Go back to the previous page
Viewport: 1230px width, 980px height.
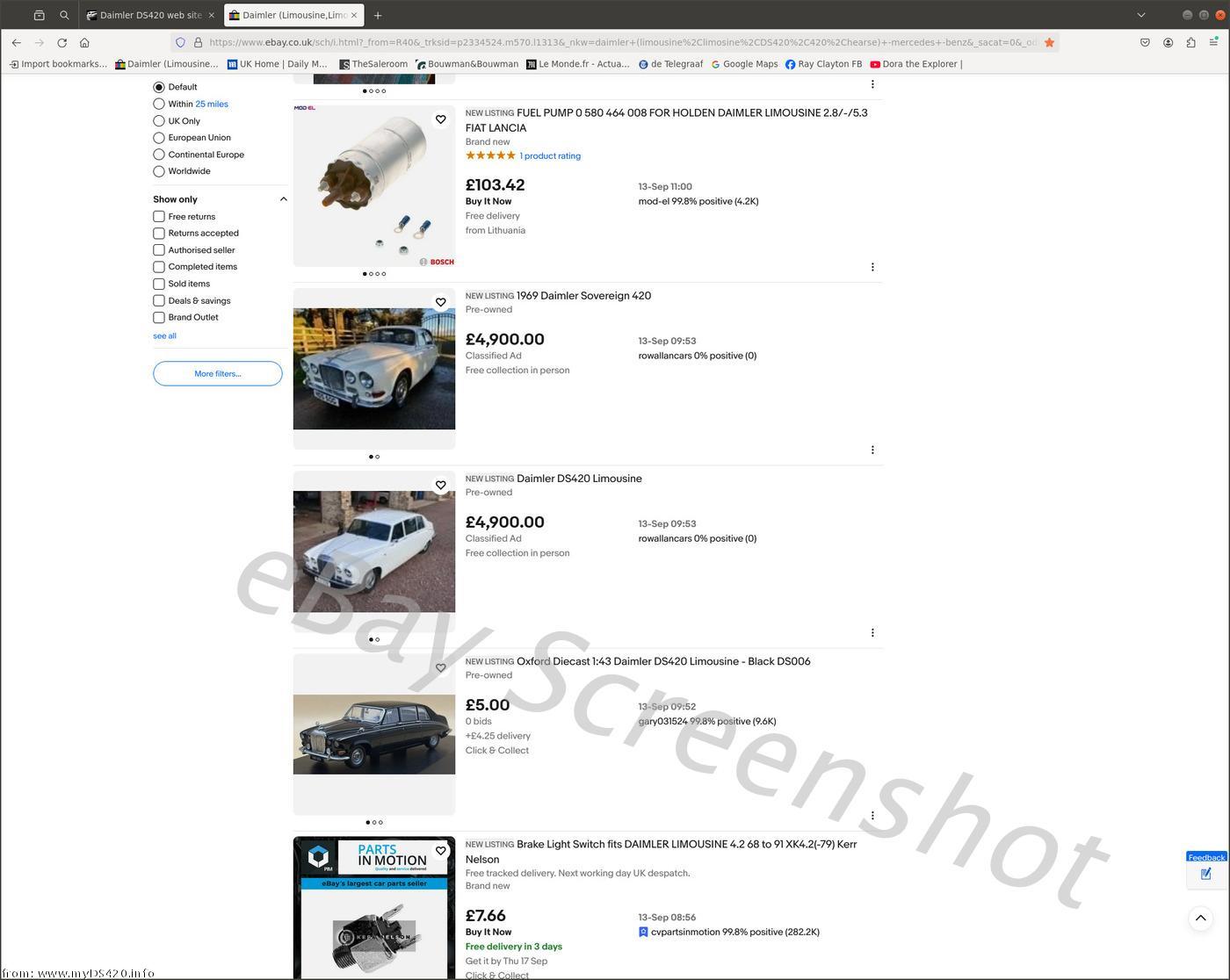17,42
